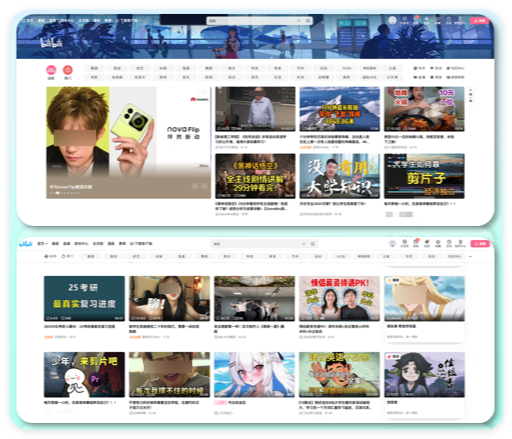This screenshot has width=512, height=439.
Task: Open the 历史 history icon in bottom page header
Action: tap(449, 243)
